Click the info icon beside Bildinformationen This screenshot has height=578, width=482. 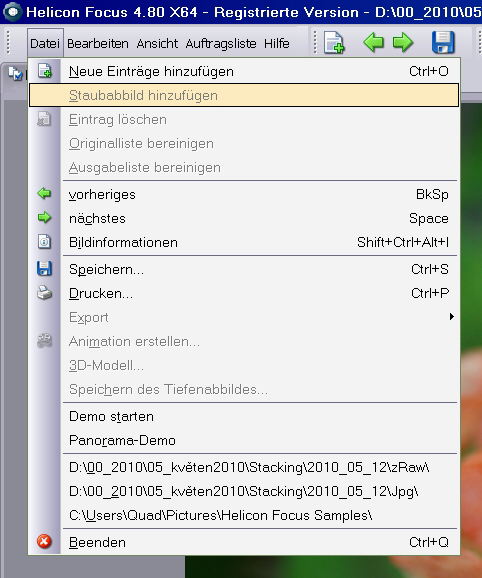44,242
